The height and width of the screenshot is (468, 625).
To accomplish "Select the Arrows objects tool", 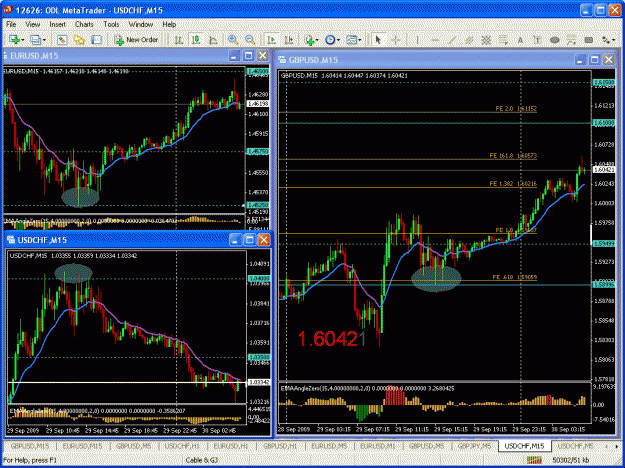I will pos(606,39).
